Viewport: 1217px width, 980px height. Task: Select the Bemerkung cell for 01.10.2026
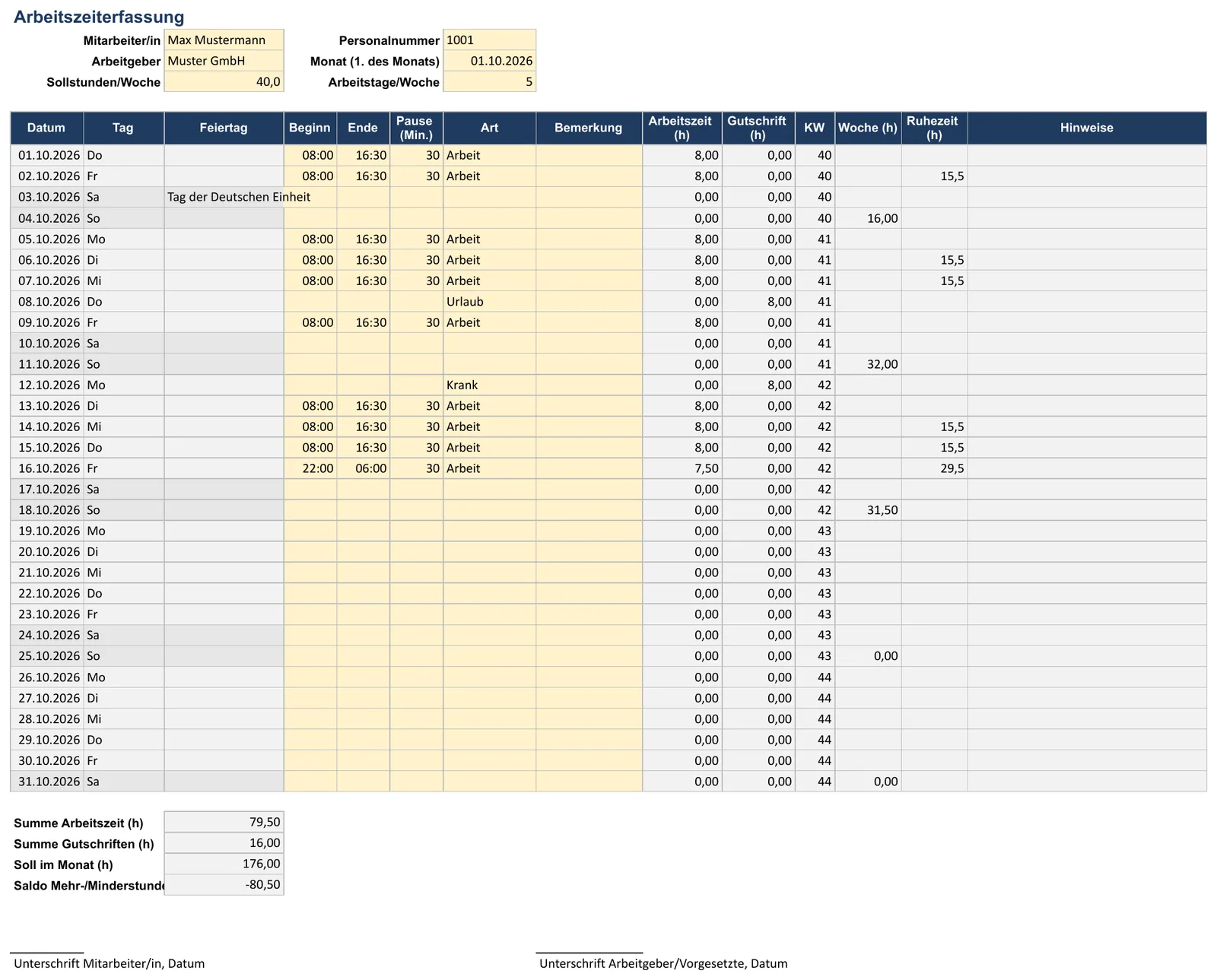click(589, 155)
